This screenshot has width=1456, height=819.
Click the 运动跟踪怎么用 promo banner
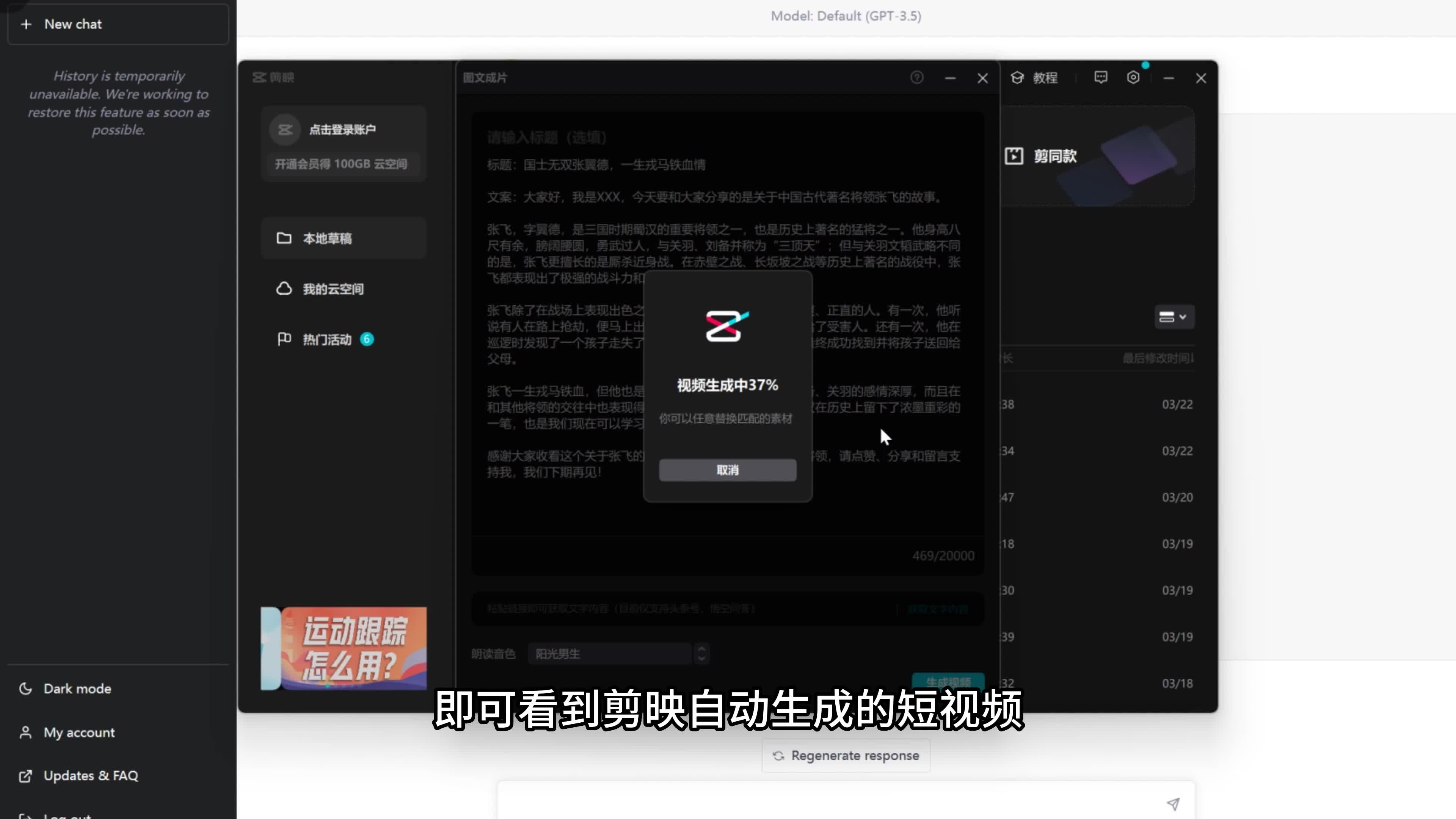(344, 648)
